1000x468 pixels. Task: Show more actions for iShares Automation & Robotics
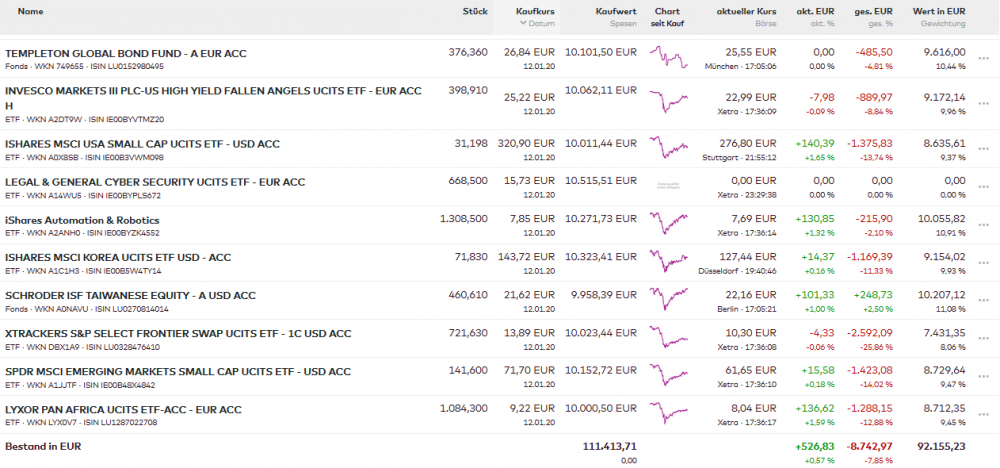coord(984,225)
